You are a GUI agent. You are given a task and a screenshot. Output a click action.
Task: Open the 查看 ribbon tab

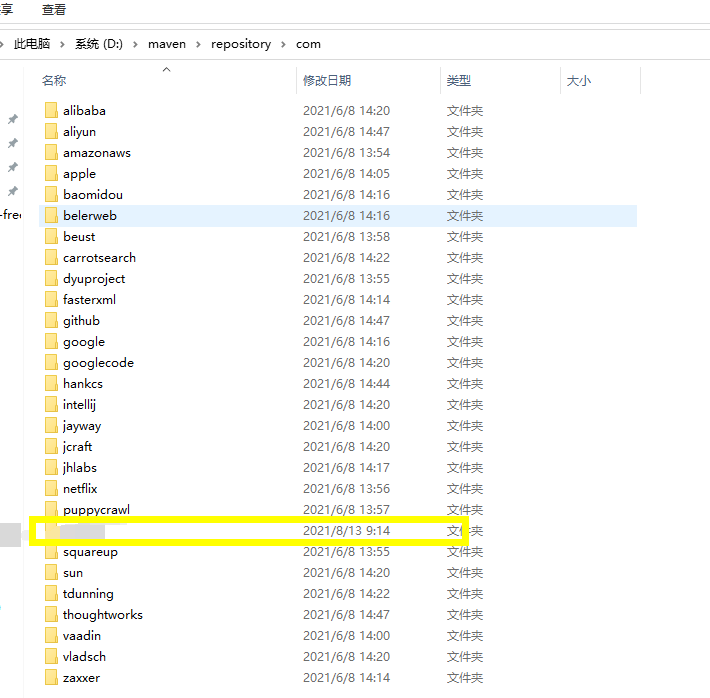[54, 9]
